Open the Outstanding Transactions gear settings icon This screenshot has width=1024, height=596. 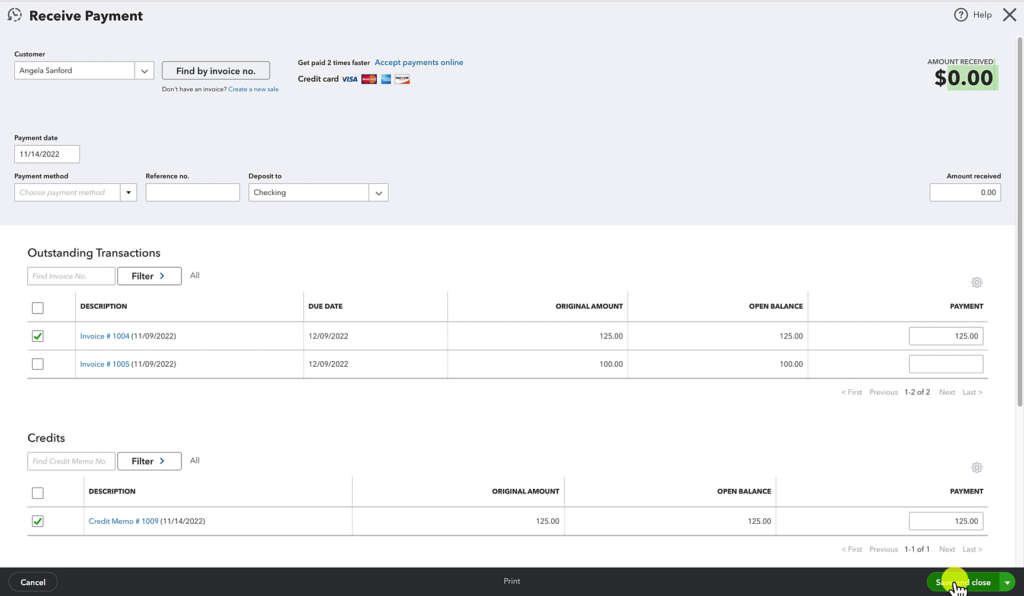pyautogui.click(x=977, y=283)
